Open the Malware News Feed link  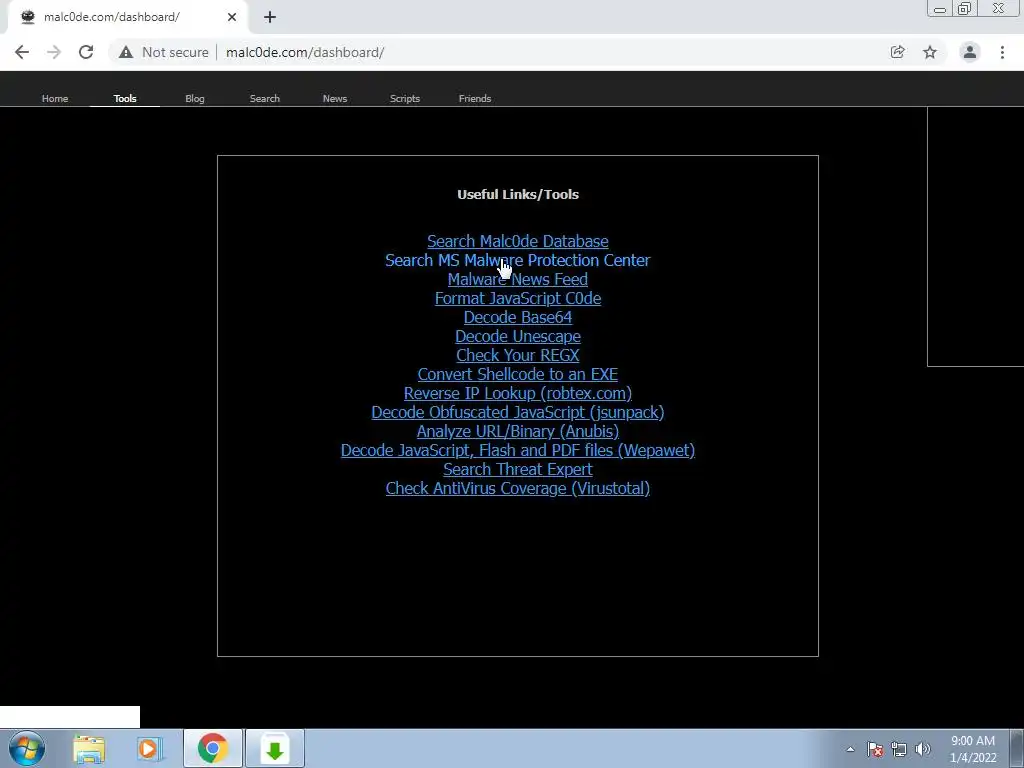518,279
